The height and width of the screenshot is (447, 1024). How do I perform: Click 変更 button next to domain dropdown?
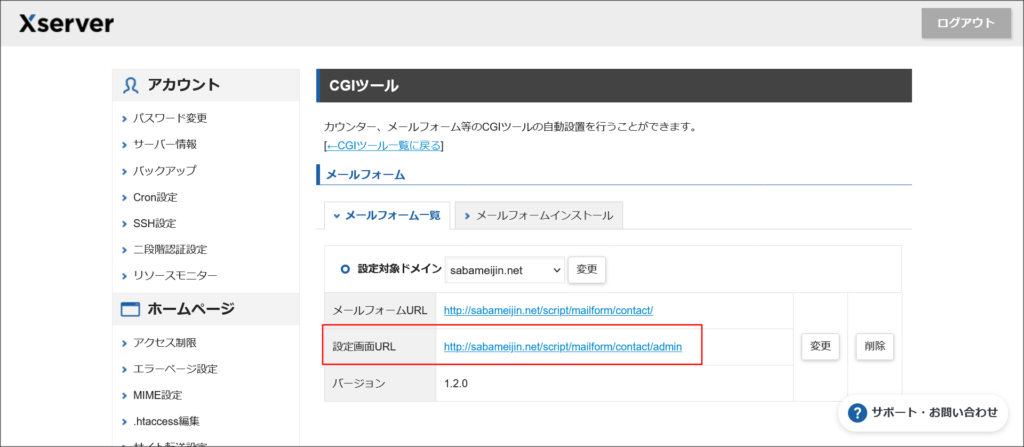[587, 269]
